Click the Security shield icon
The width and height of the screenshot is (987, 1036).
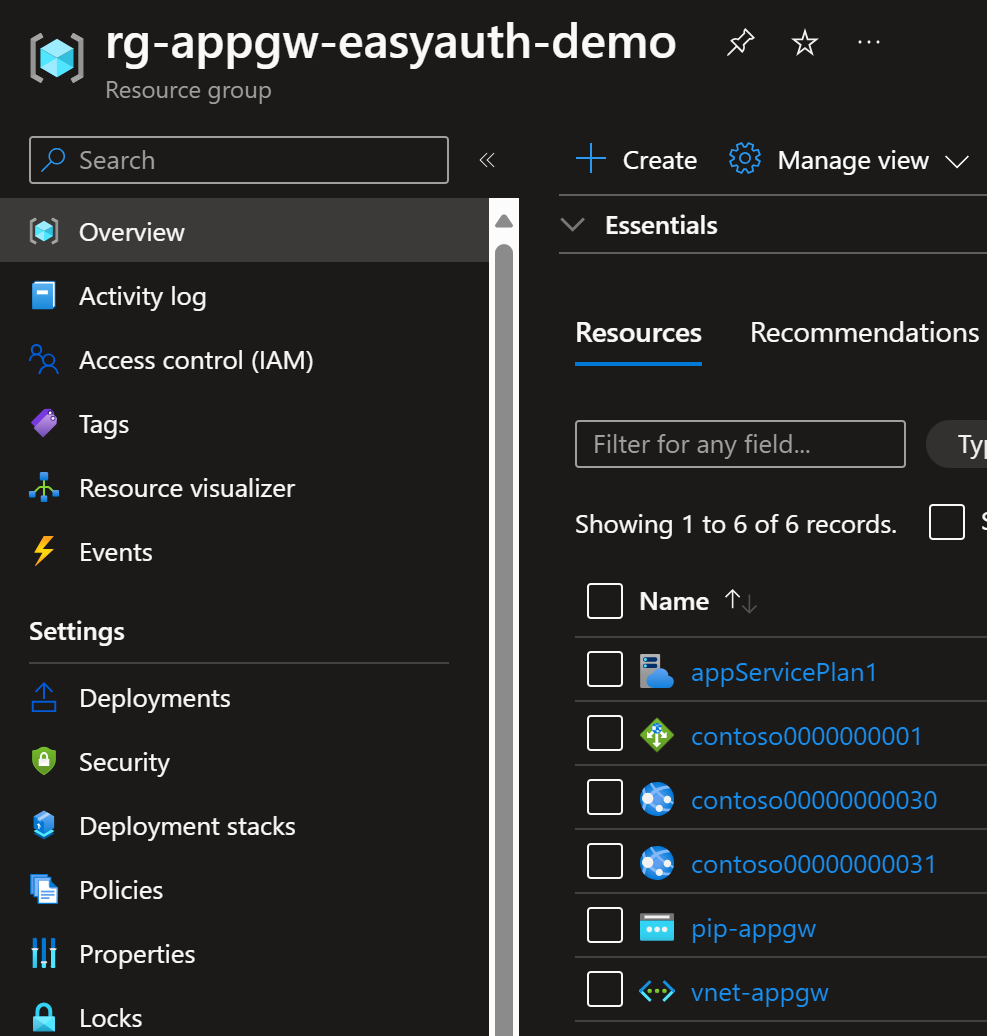pos(44,761)
